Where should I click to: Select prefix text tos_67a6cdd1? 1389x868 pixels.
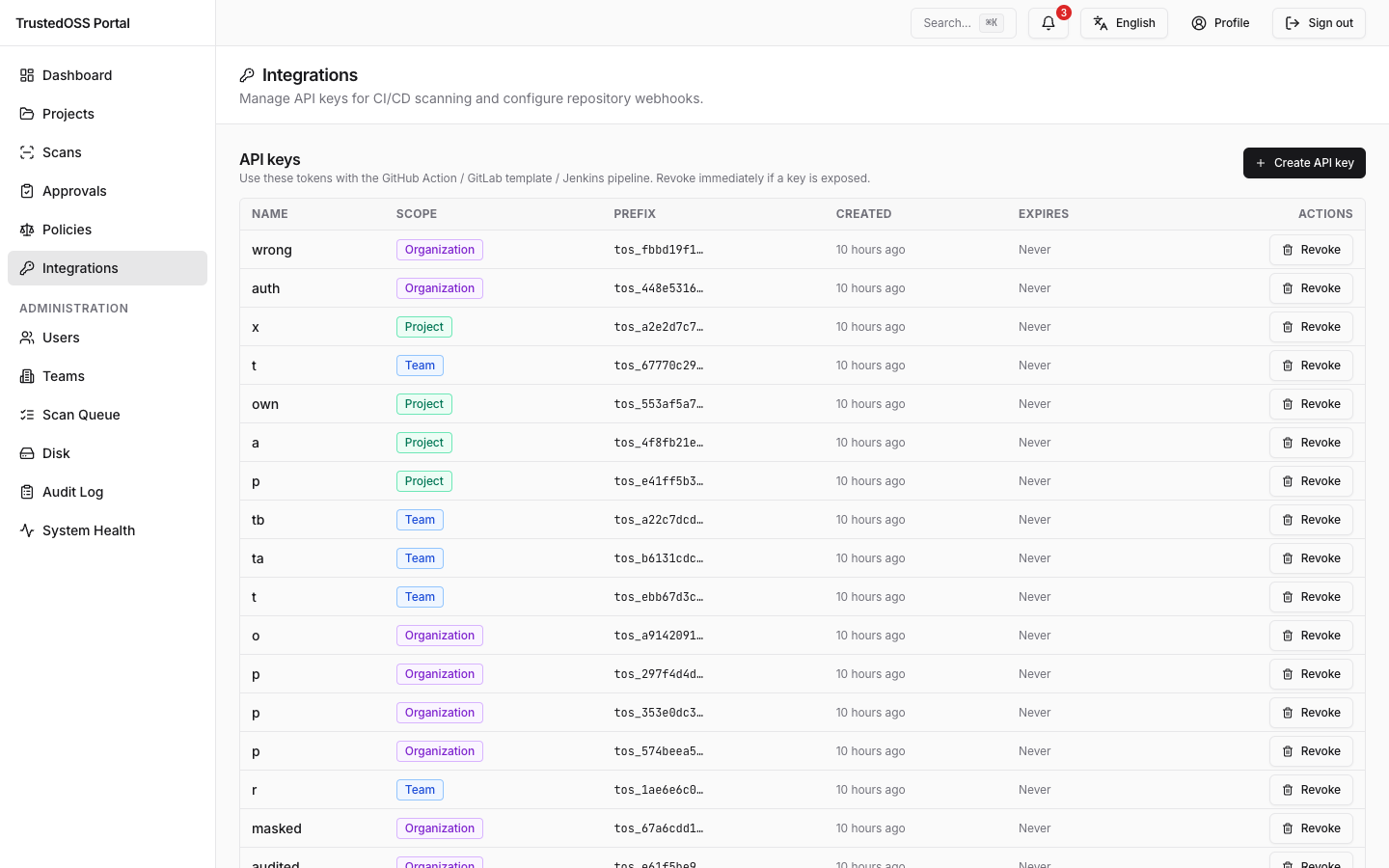click(659, 828)
